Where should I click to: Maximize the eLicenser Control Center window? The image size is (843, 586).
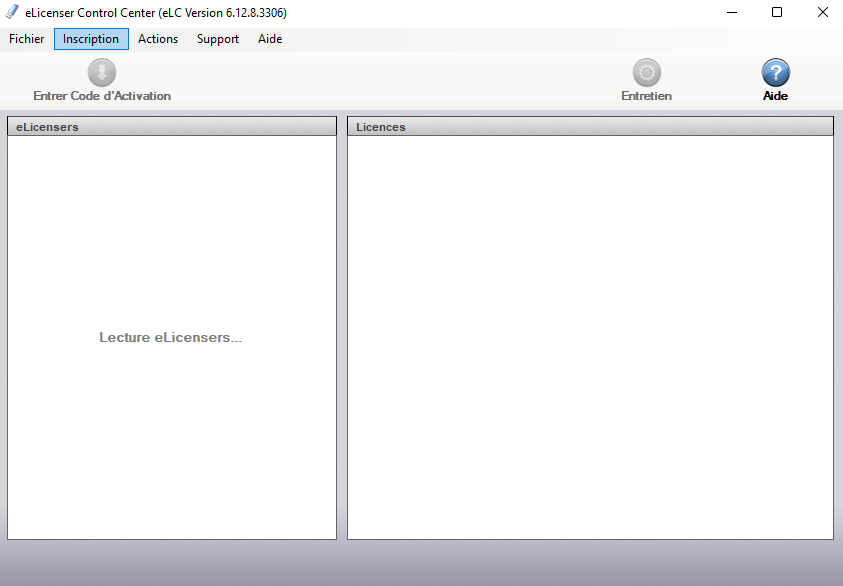pyautogui.click(x=777, y=12)
